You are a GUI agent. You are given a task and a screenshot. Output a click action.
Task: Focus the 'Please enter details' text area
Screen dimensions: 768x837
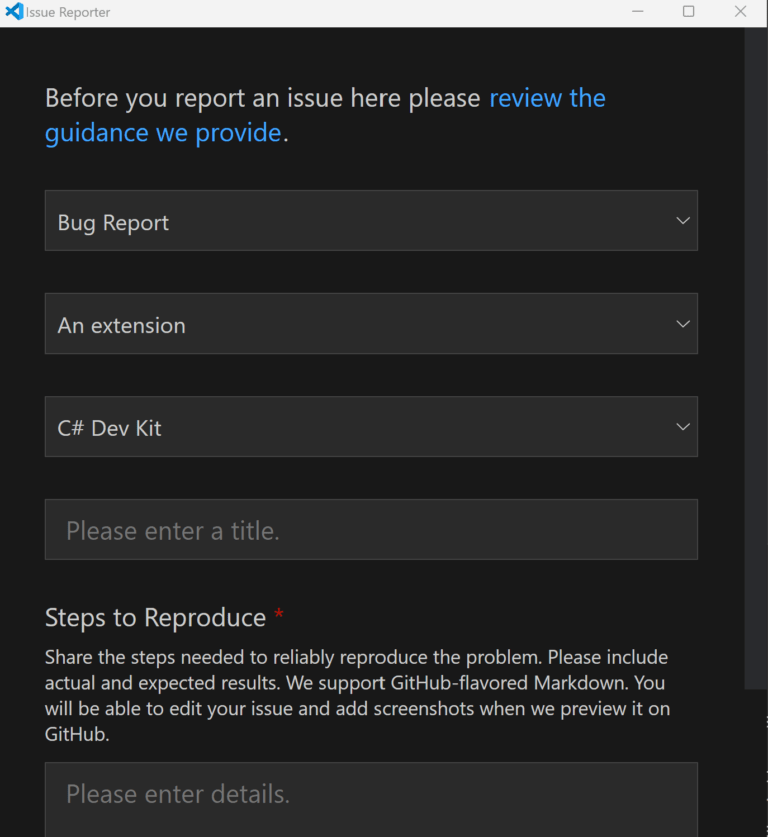(371, 800)
